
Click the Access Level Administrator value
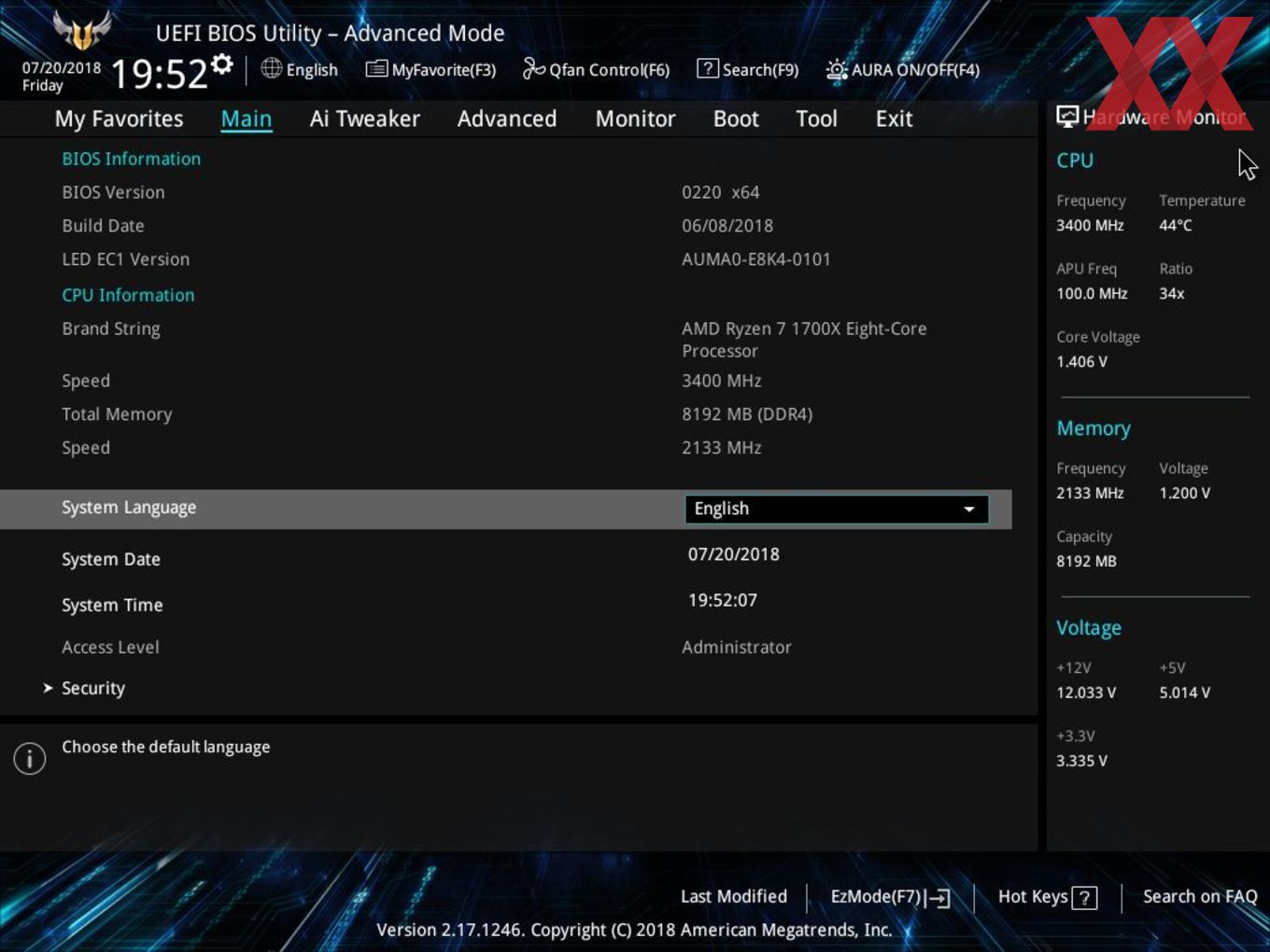point(737,647)
